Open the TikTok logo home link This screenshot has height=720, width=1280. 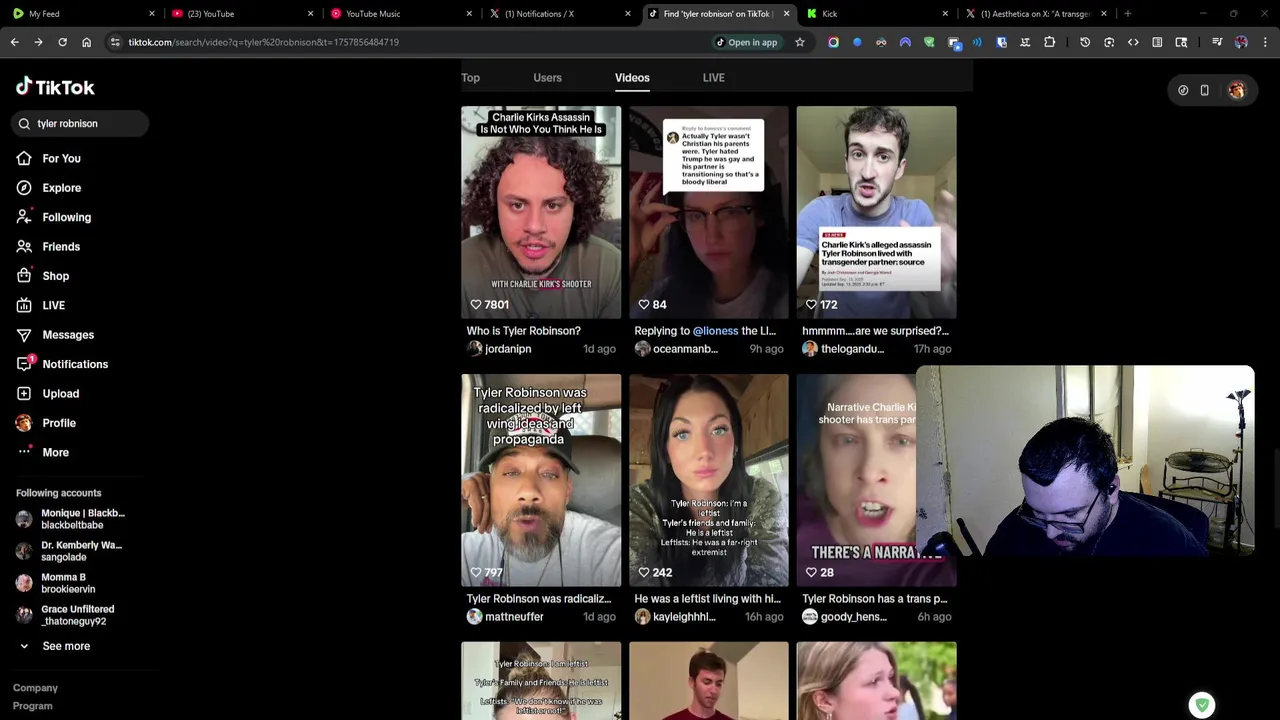[x=55, y=87]
